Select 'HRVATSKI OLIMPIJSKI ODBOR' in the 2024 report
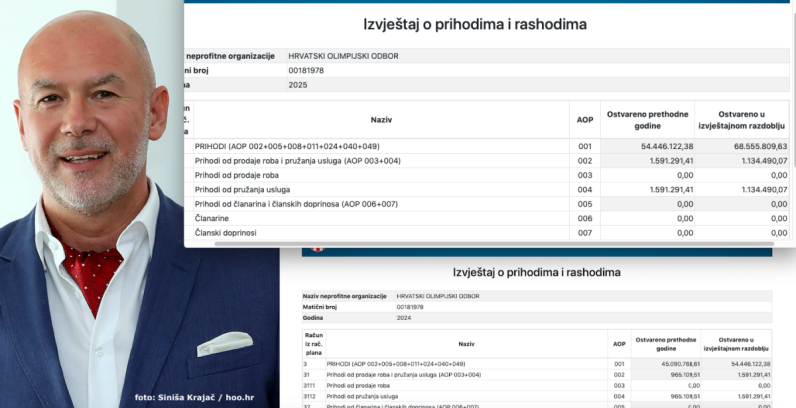This screenshot has width=796, height=408. pyautogui.click(x=438, y=296)
